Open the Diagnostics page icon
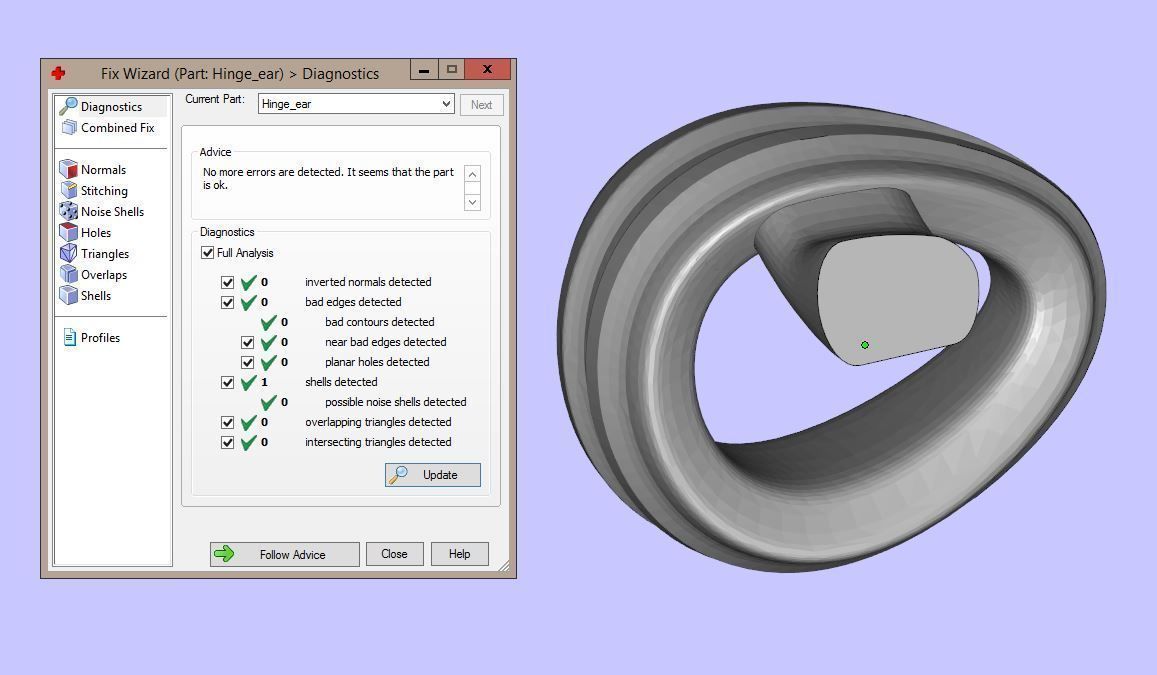This screenshot has width=1157, height=675. click(x=68, y=106)
